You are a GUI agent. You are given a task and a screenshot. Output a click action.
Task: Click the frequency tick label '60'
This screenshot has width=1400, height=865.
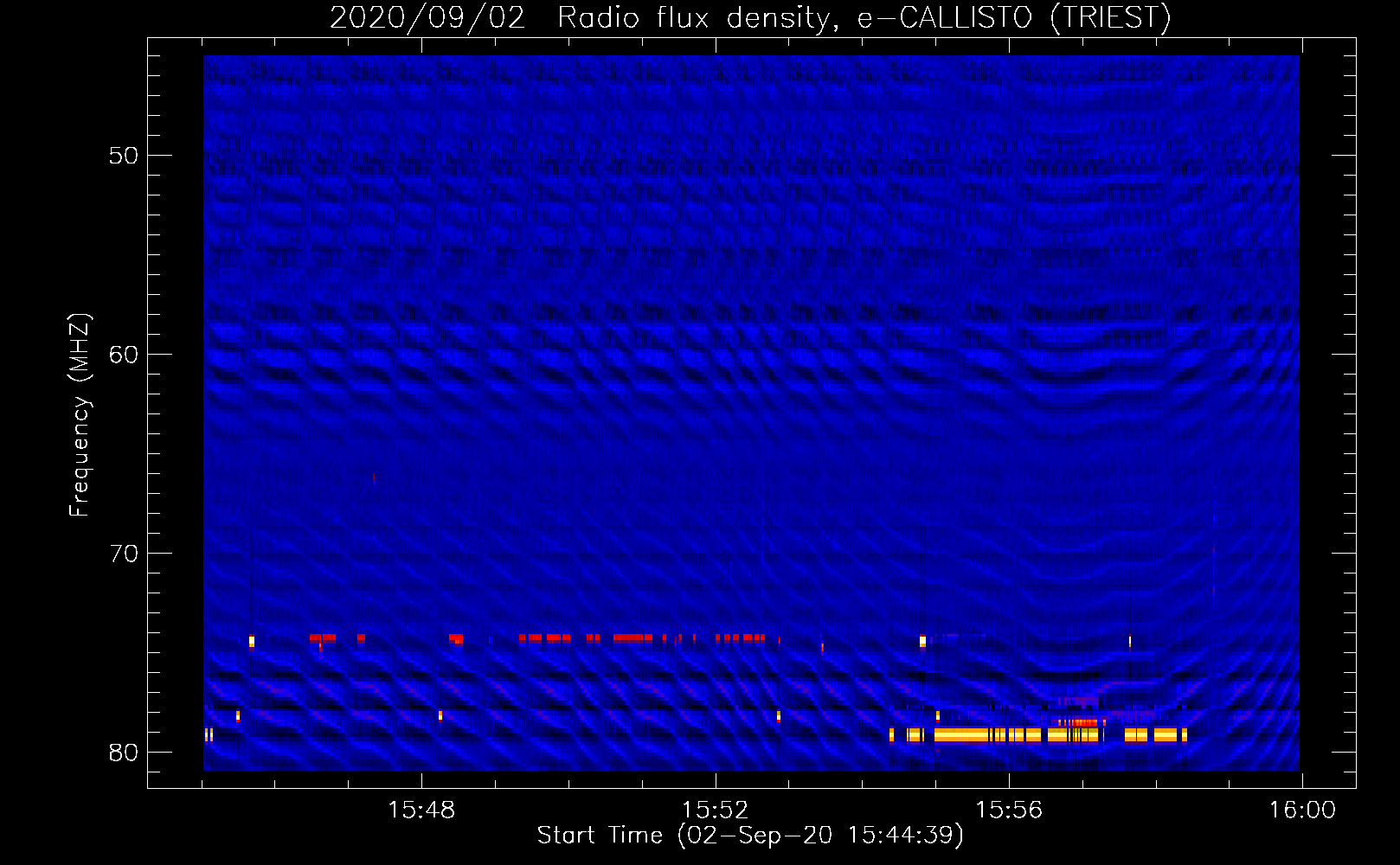[124, 355]
